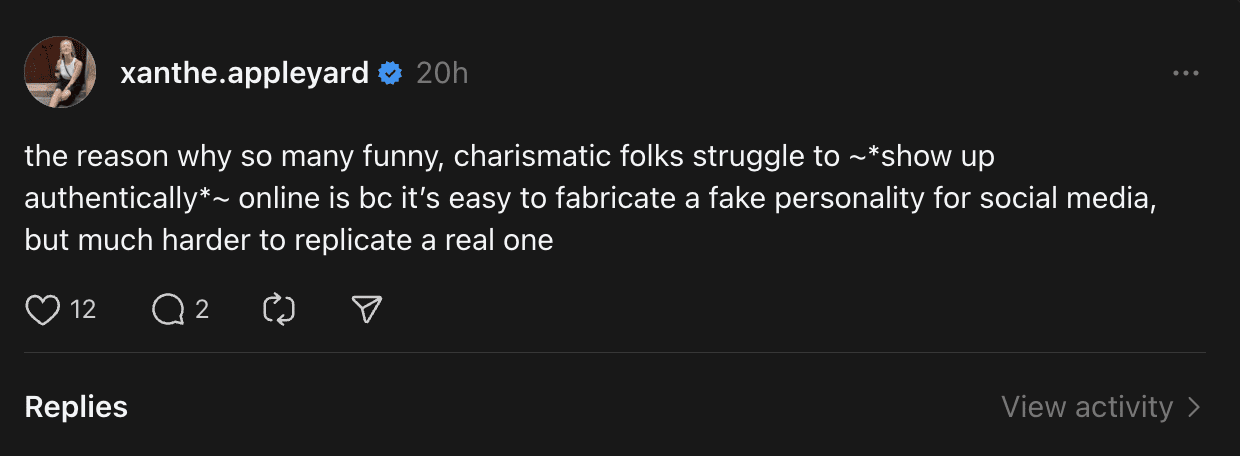Click the 20h post timestamp

pos(442,73)
